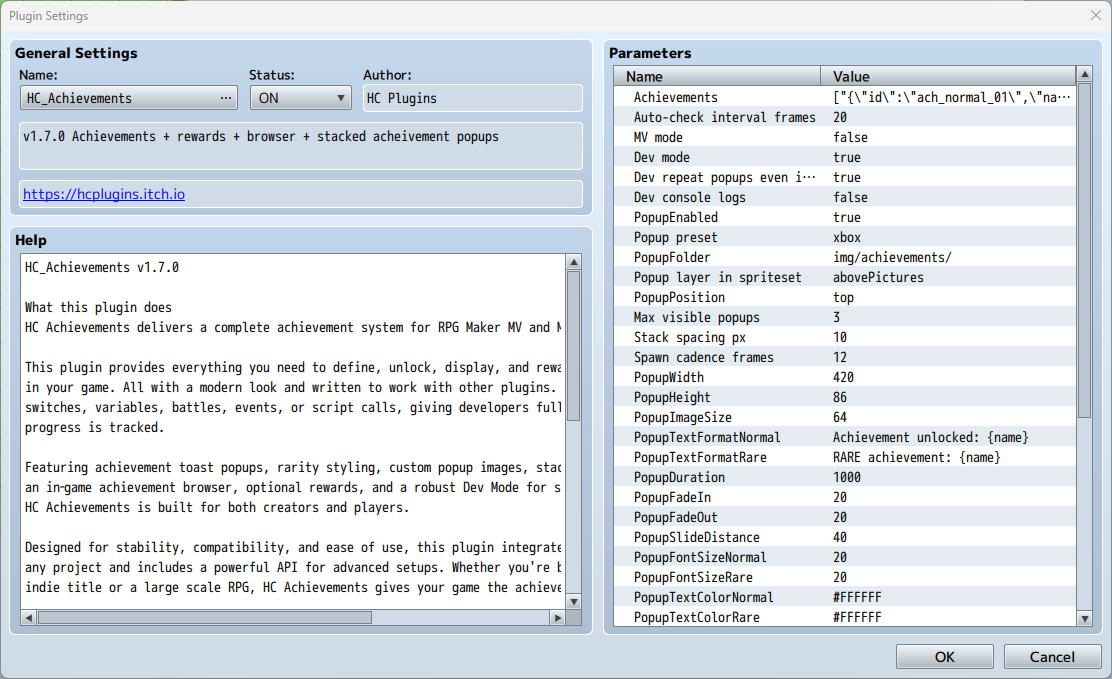Select the PopupDuration parameter row
The width and height of the screenshot is (1112, 679).
point(845,477)
